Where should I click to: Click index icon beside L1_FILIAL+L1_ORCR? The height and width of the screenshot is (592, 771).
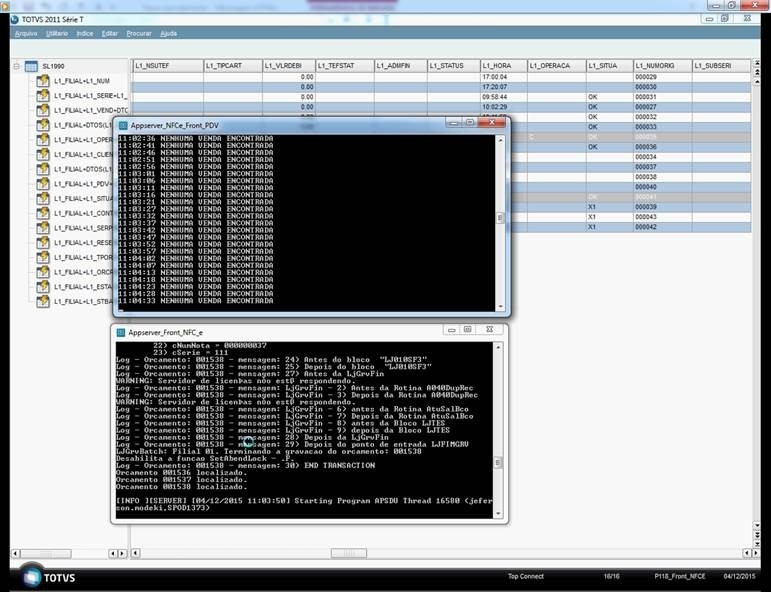pos(43,272)
